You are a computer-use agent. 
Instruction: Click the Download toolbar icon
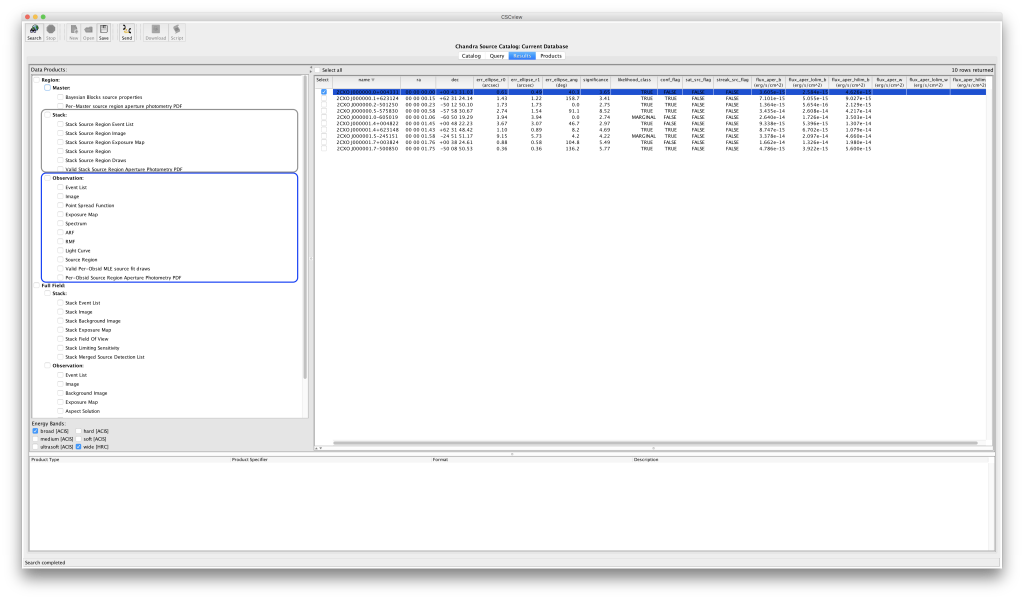click(155, 32)
